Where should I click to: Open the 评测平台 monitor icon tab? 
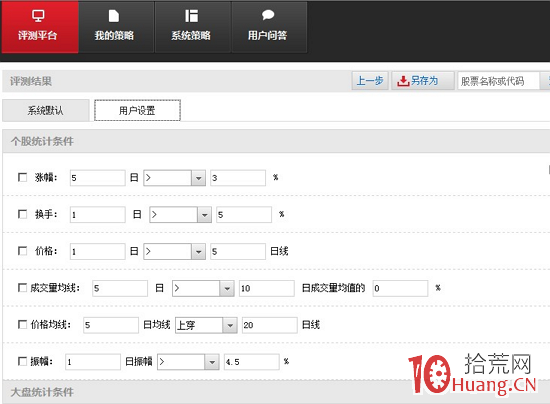coord(38,15)
